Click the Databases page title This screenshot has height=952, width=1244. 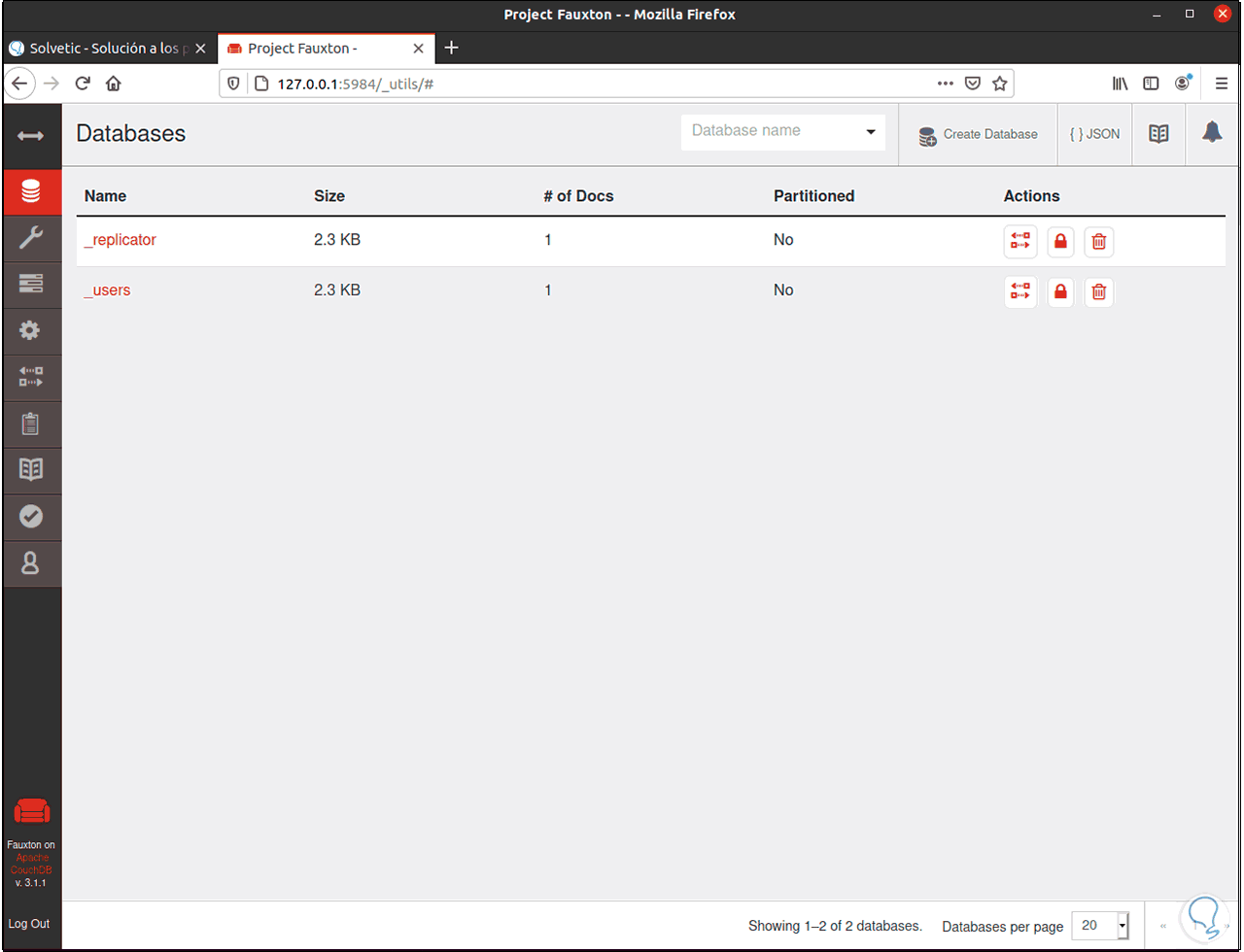point(131,134)
